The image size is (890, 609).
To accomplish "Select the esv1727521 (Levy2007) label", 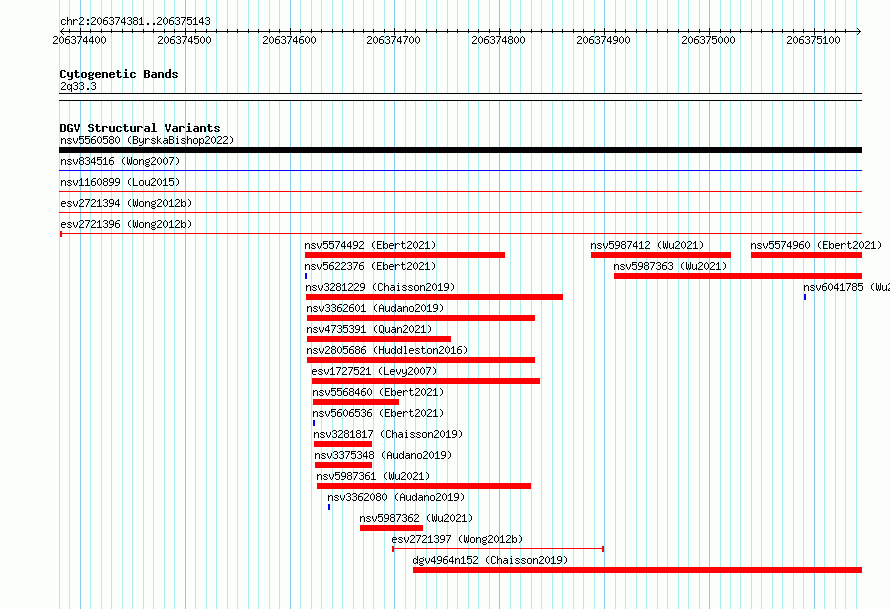I will pyautogui.click(x=374, y=371).
